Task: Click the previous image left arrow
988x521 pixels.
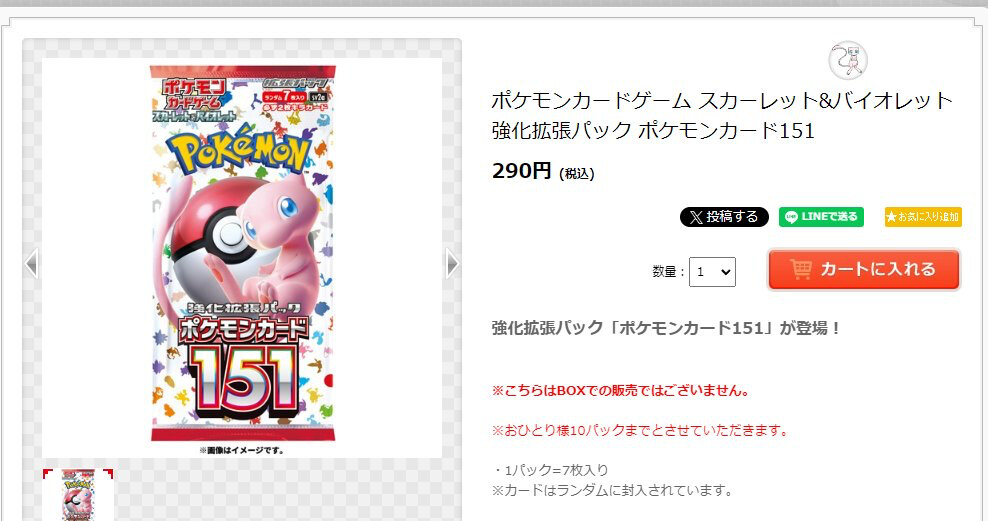Action: coord(32,263)
